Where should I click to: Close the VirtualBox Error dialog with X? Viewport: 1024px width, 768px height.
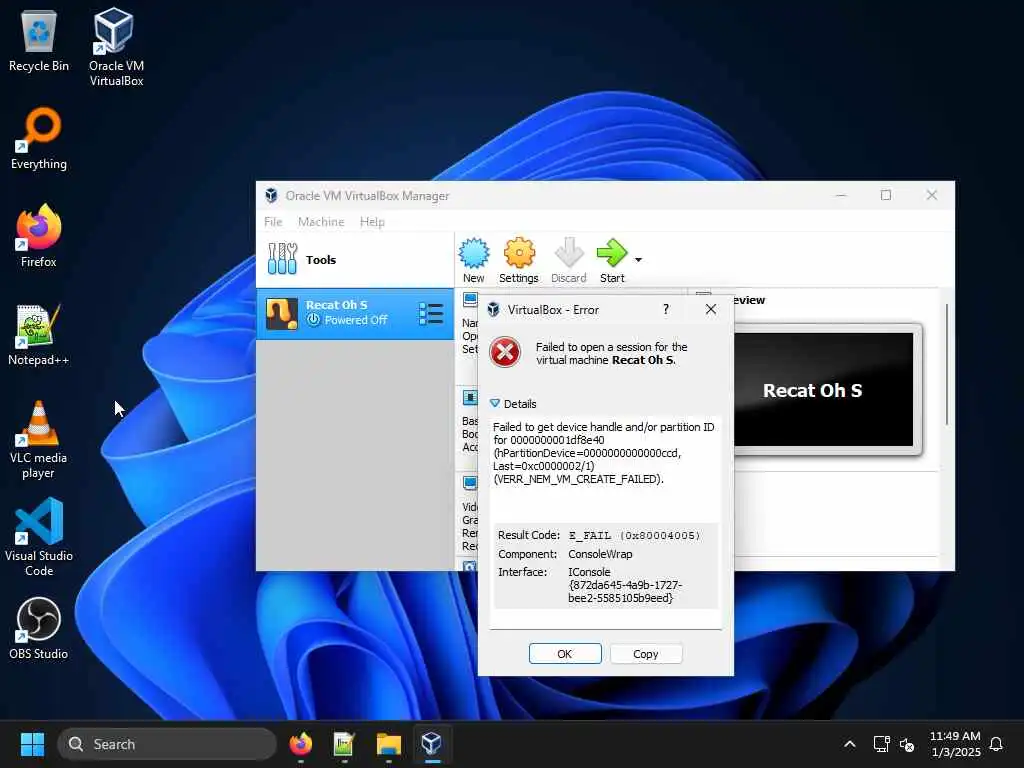(x=711, y=310)
